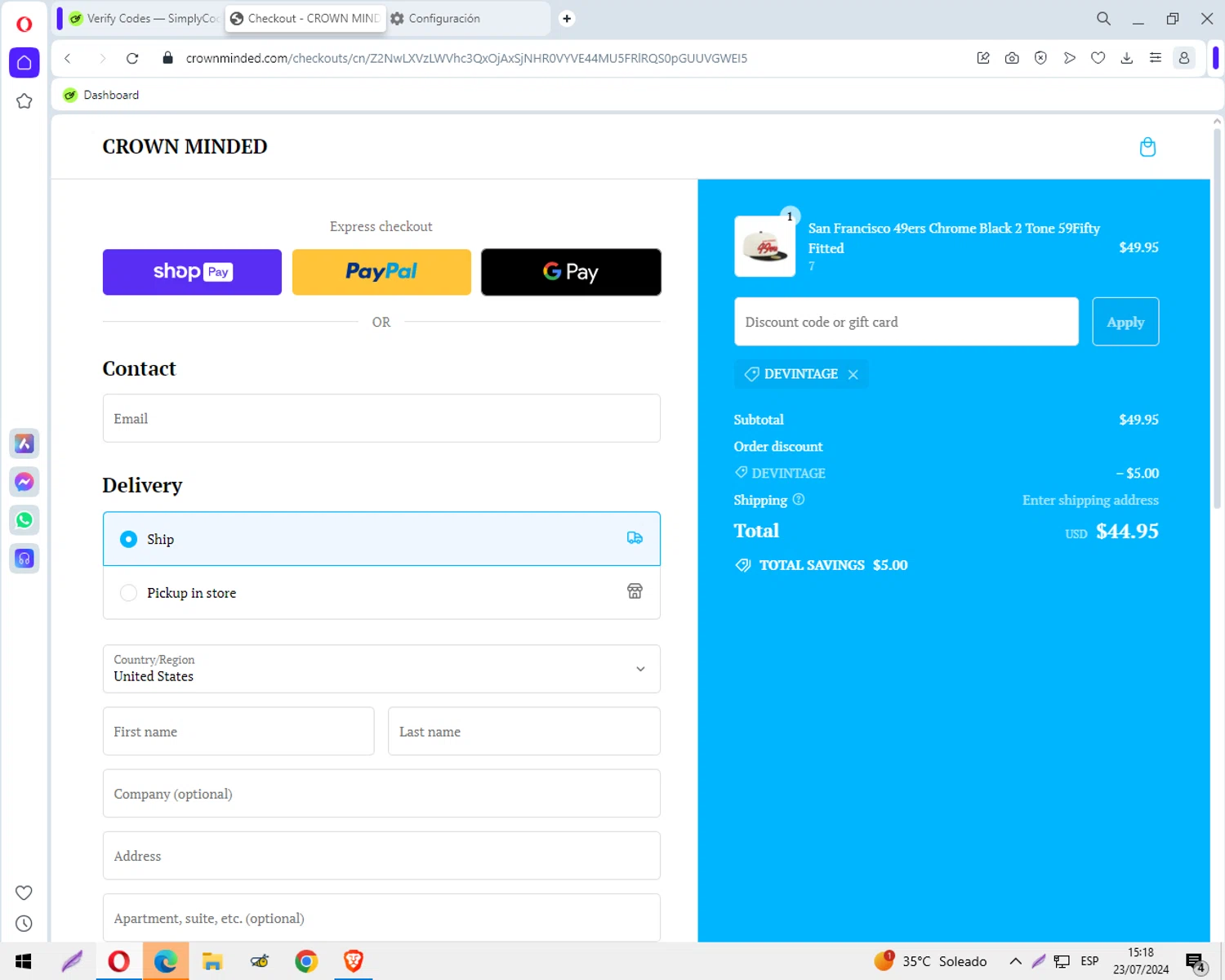
Task: Apply the discount code
Action: tap(1125, 322)
